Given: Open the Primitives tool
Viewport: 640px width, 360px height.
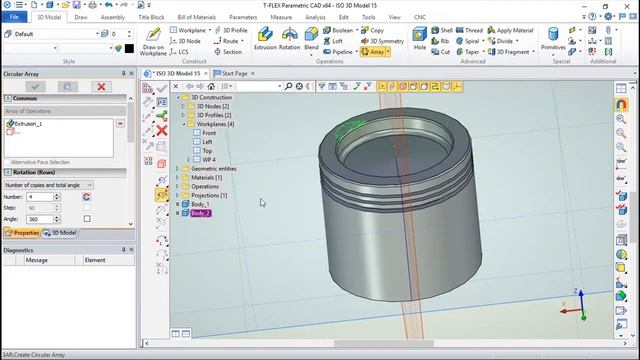Looking at the screenshot, I should 553,39.
